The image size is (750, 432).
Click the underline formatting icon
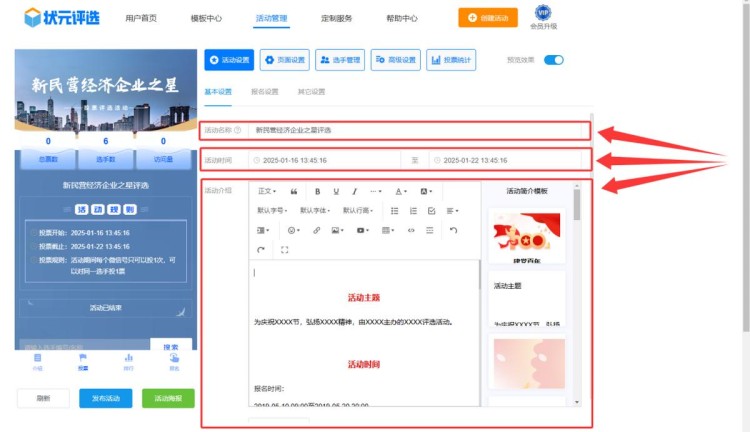pos(337,191)
